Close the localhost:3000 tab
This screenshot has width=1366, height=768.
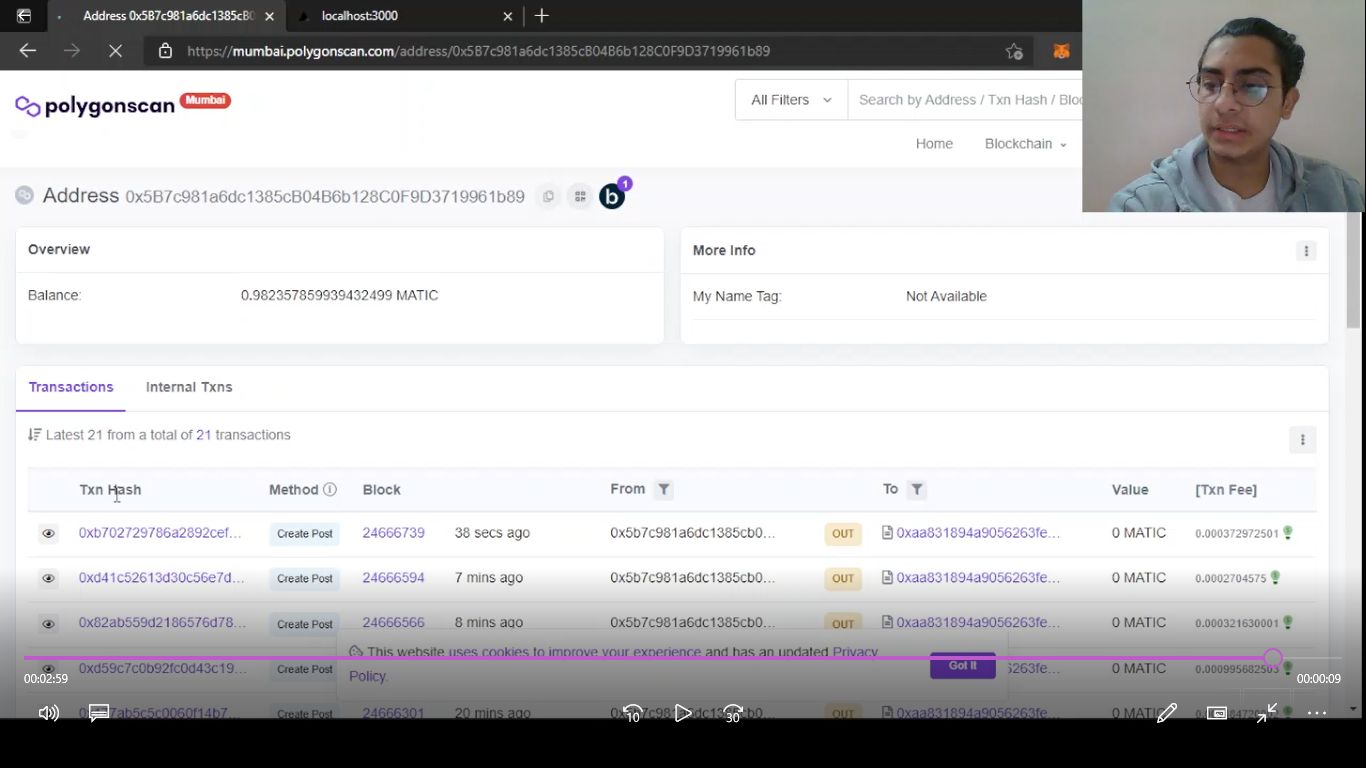click(x=507, y=16)
